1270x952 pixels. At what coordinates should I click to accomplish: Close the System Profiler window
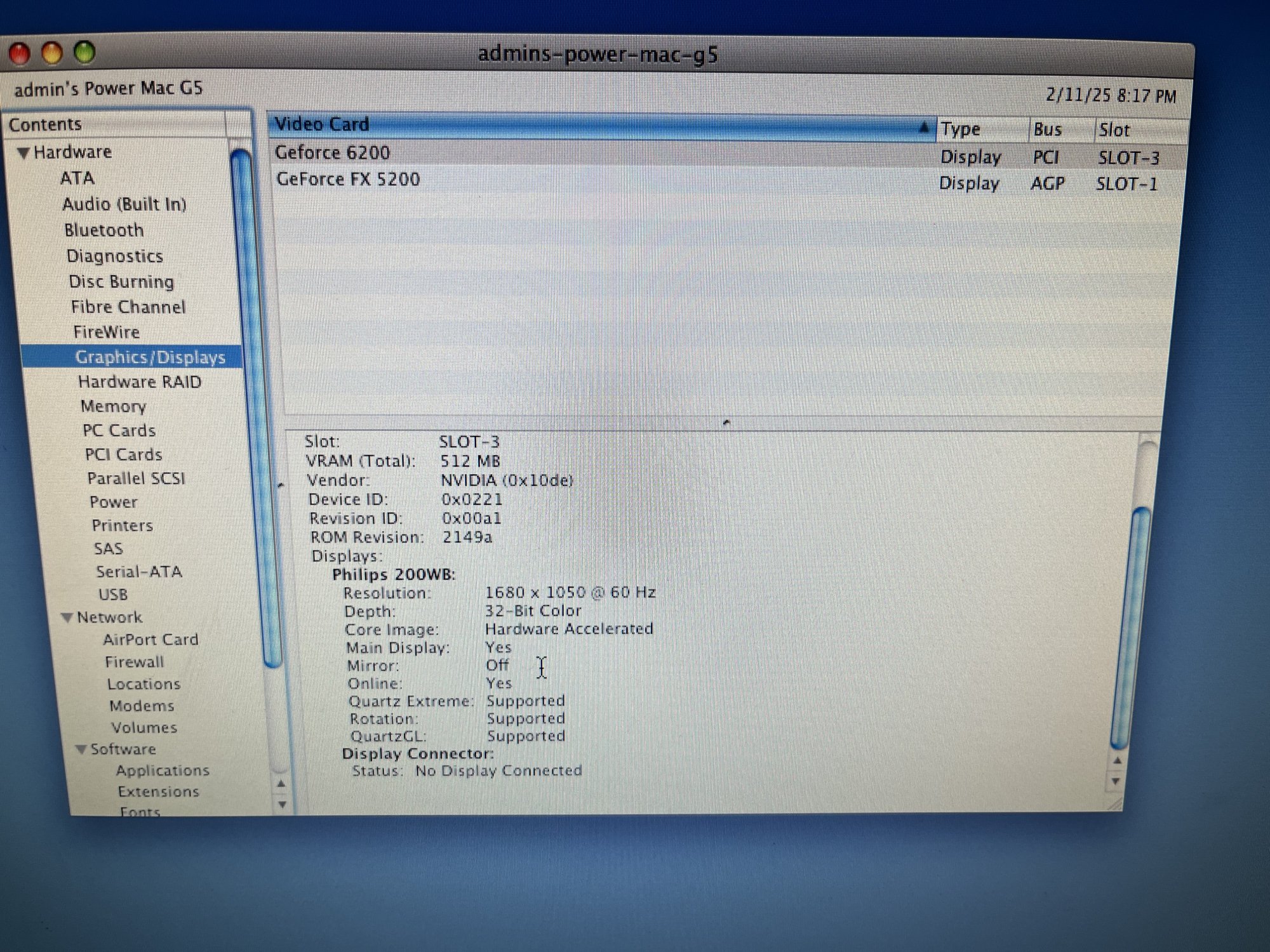tap(19, 53)
